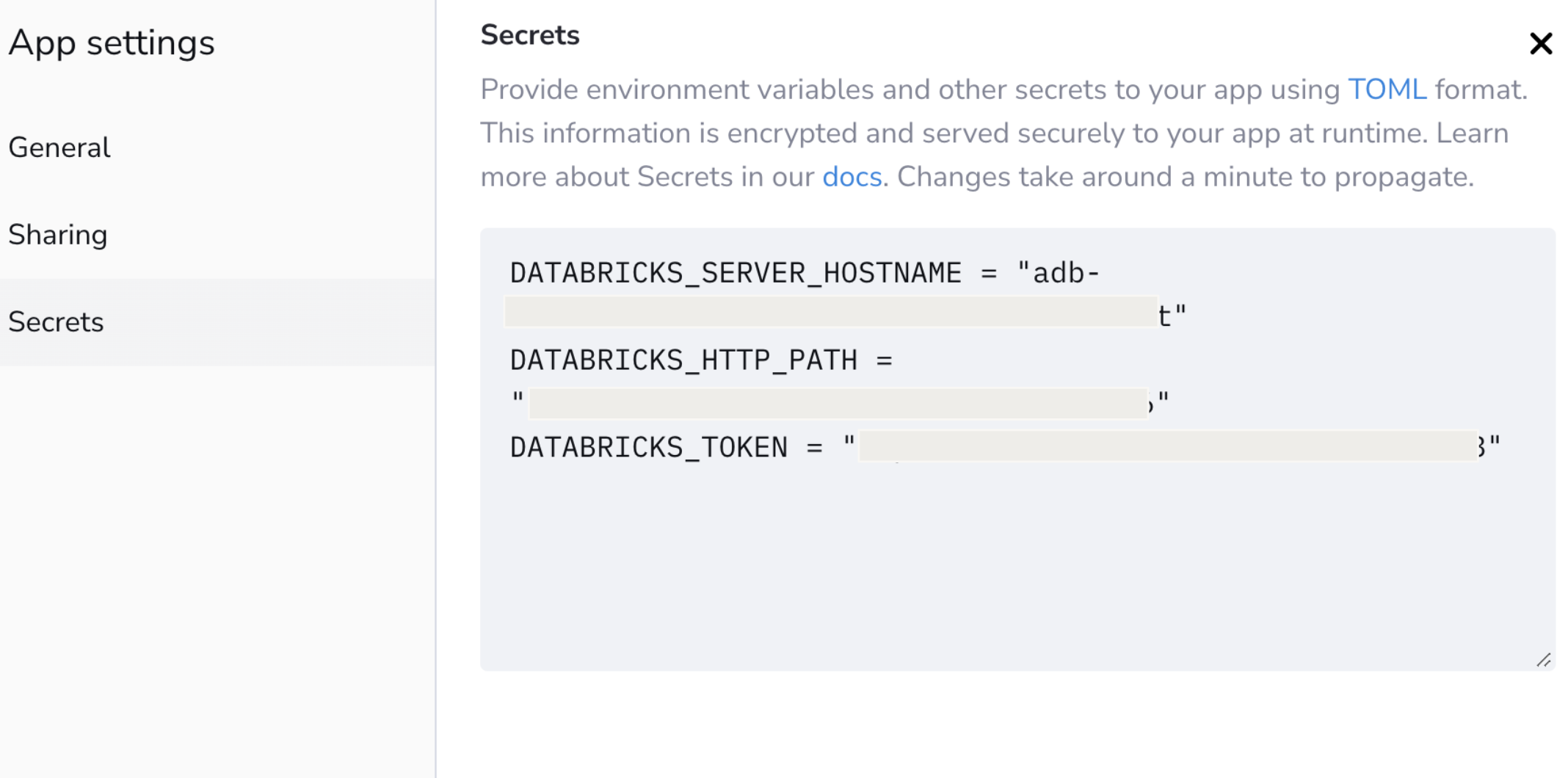The height and width of the screenshot is (778, 1568).
Task: Place cursor after the adb- hostname prefix
Action: (x=1101, y=272)
